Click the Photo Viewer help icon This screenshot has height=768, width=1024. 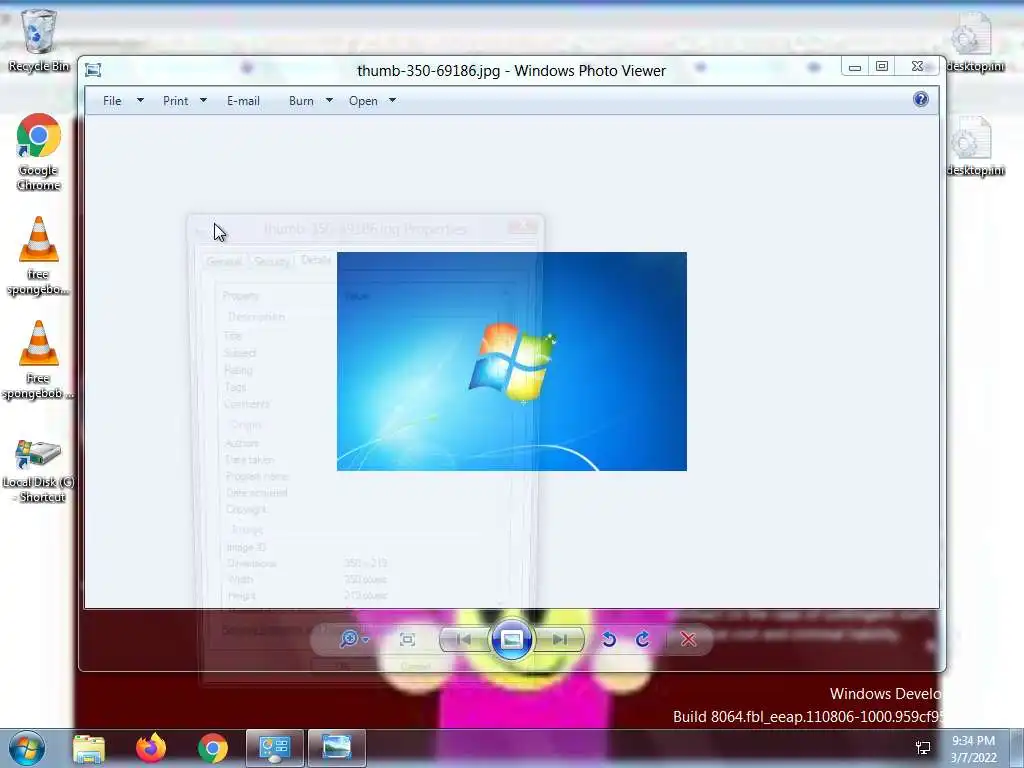(x=921, y=99)
